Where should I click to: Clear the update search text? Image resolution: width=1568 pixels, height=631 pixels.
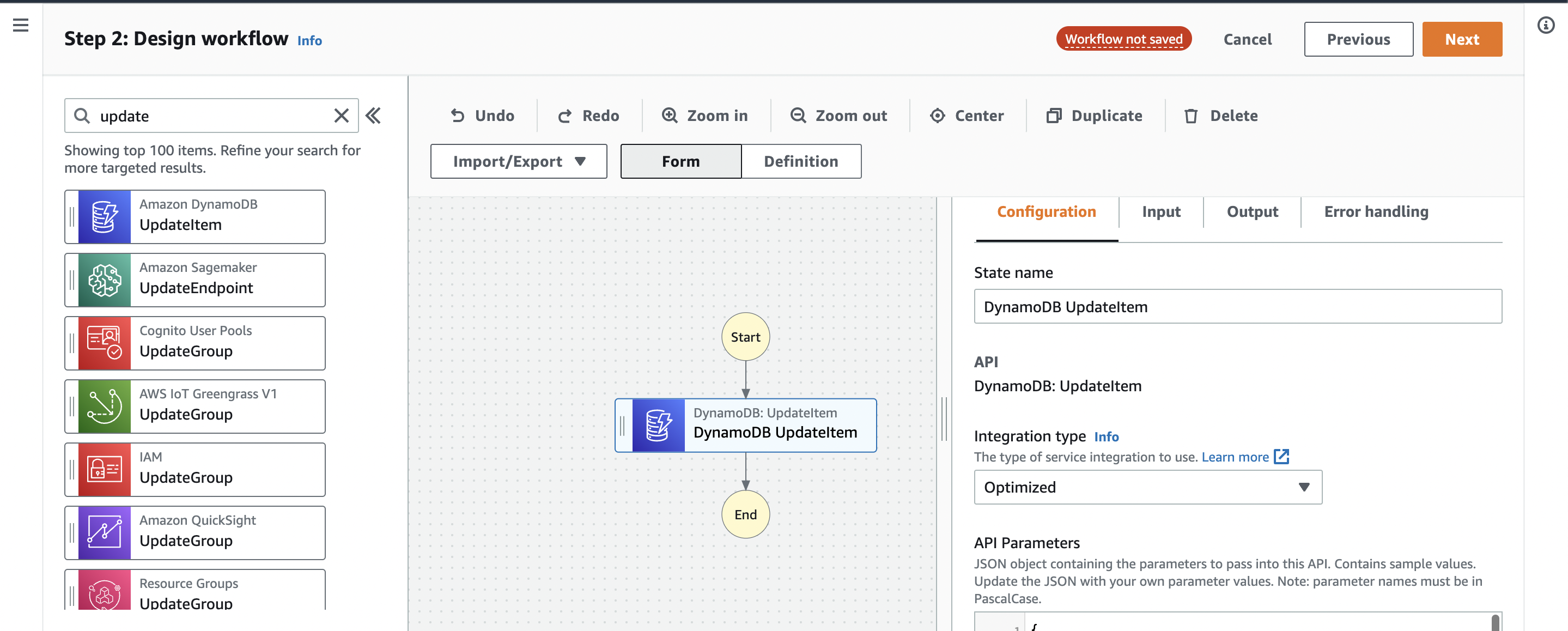click(342, 116)
